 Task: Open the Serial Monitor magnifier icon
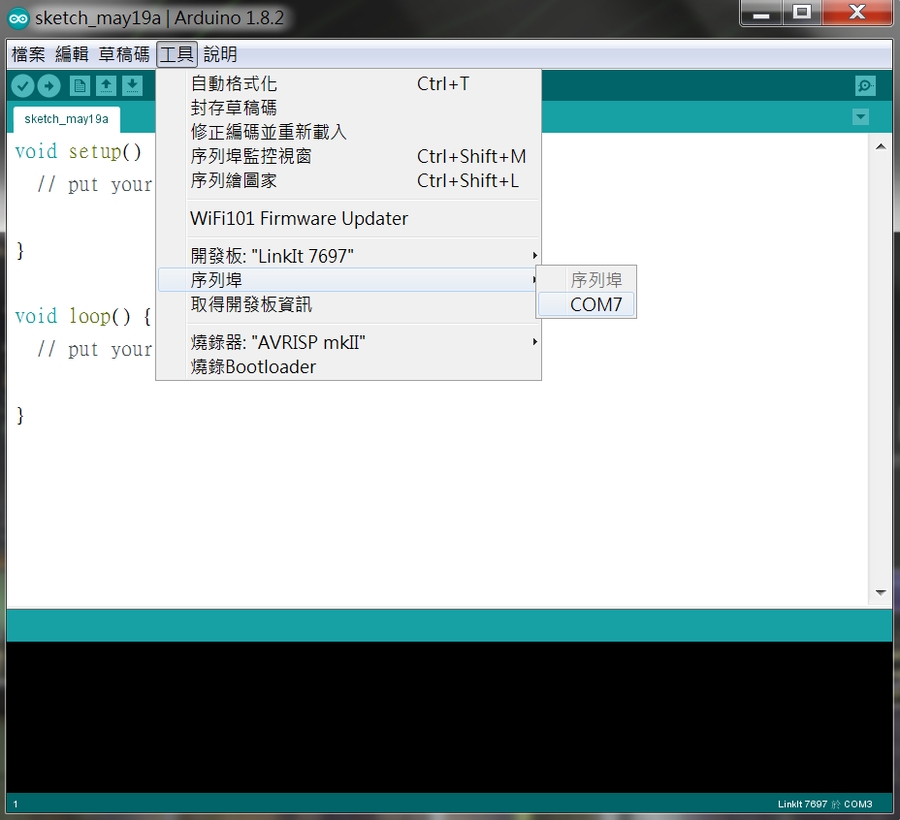[x=865, y=86]
